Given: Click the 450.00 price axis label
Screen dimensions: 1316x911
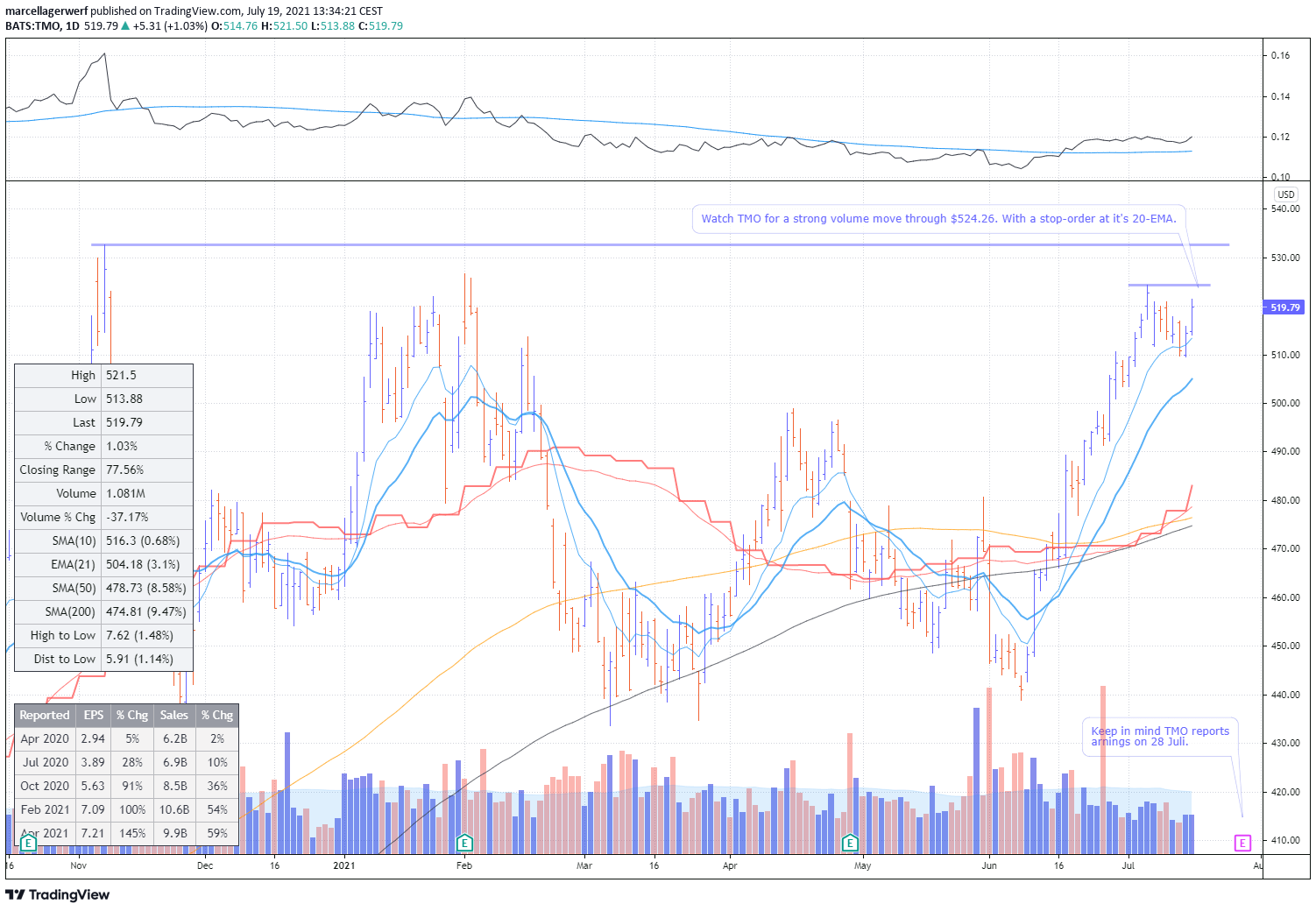Looking at the screenshot, I should (x=1285, y=646).
